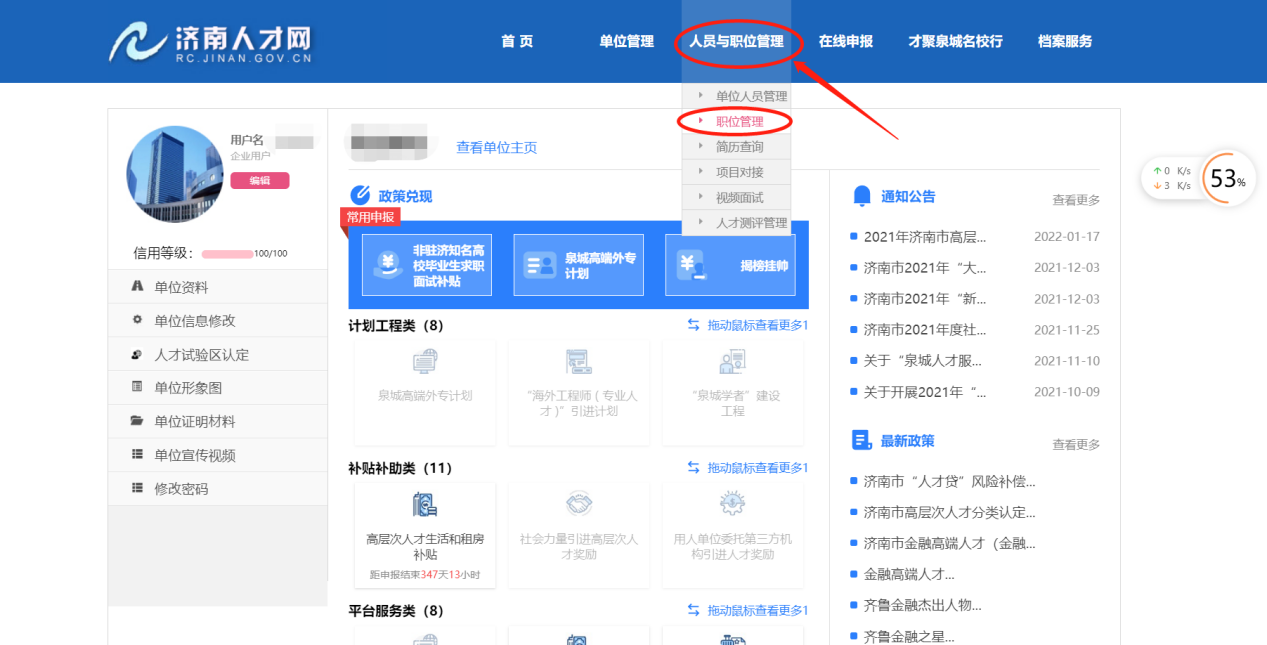Open policy 济南市金融高端人才（金融...
Screen dimensions: 1267x645
click(950, 544)
